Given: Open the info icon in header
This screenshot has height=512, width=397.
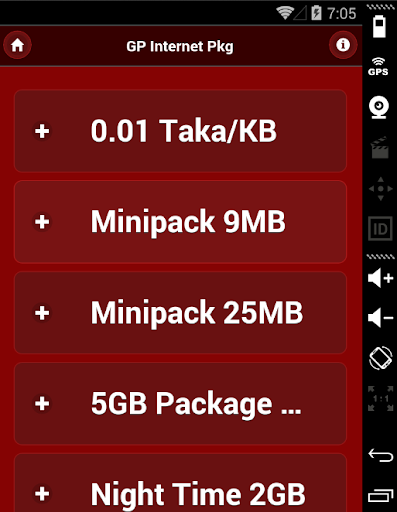Looking at the screenshot, I should pyautogui.click(x=343, y=45).
